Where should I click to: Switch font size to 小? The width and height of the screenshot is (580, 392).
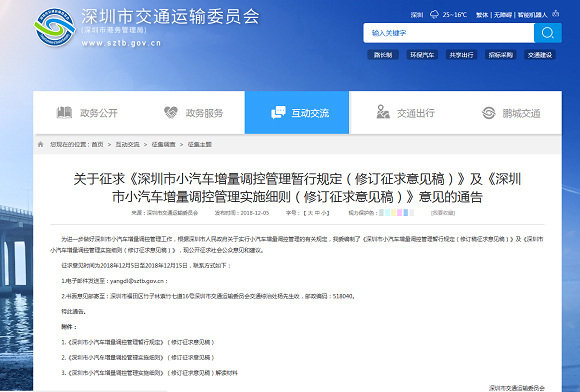pos(323,213)
